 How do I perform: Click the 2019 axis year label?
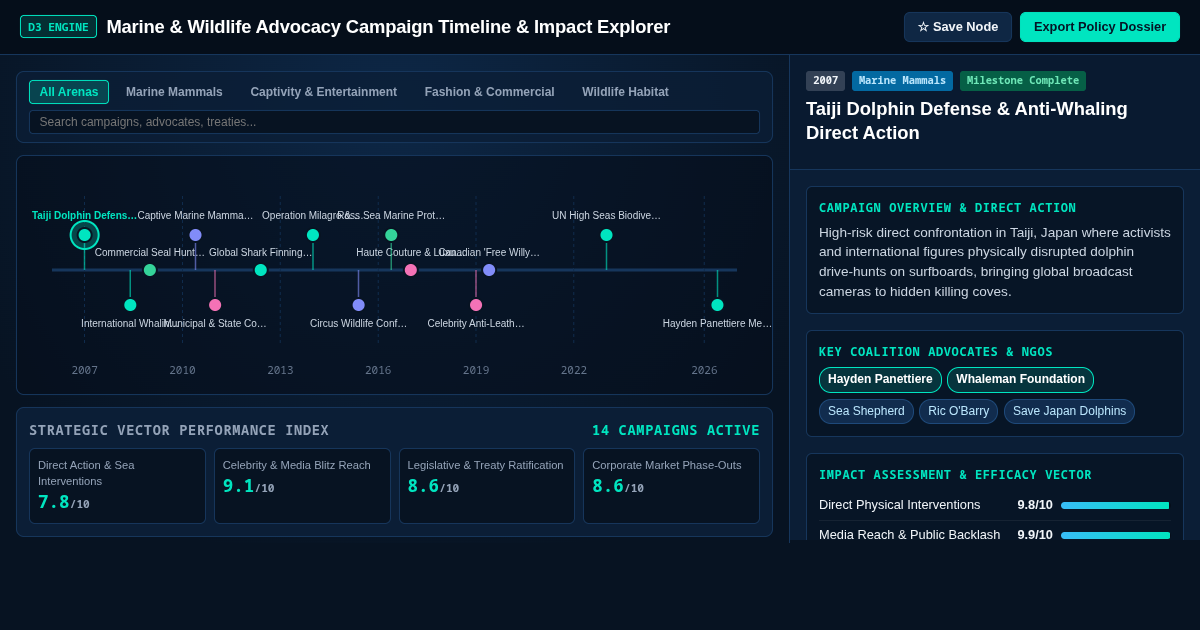coord(476,370)
